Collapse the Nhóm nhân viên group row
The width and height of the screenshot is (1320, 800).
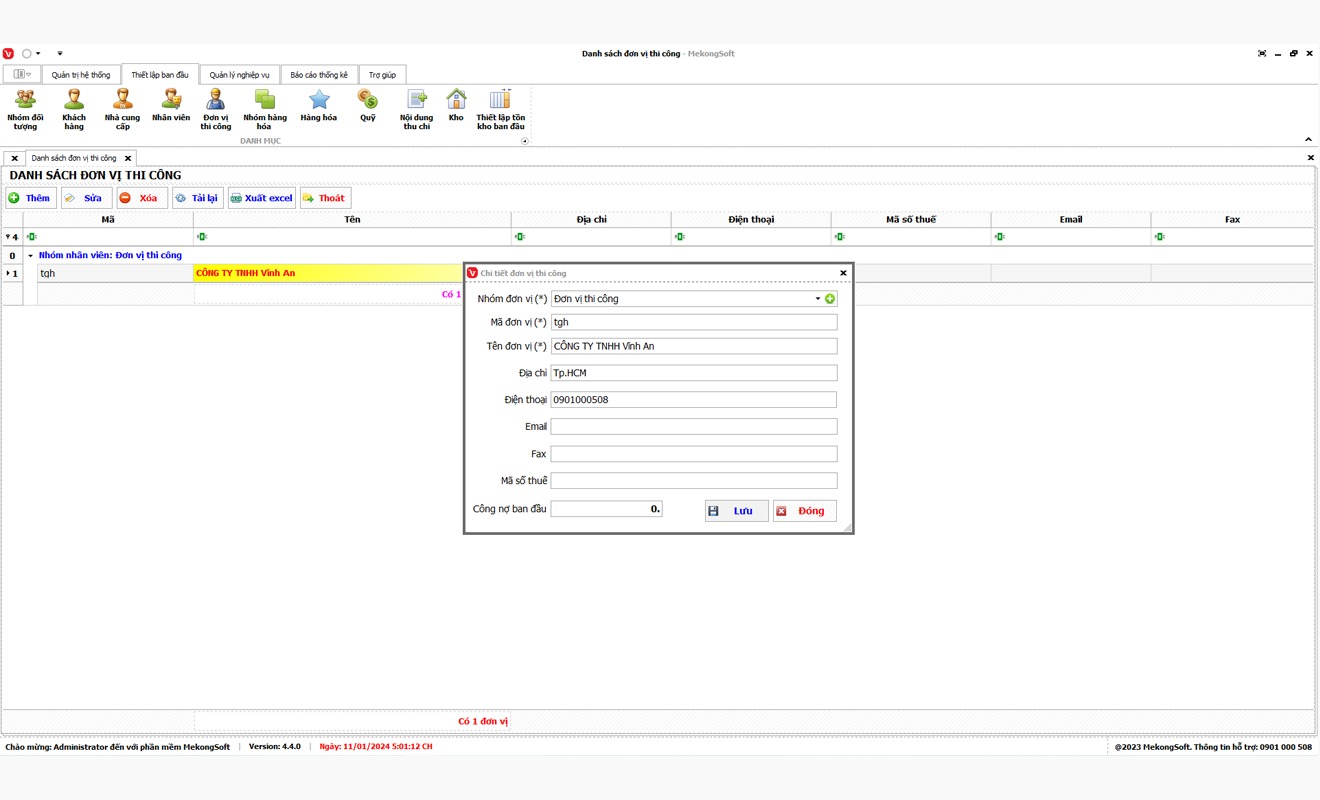pyautogui.click(x=30, y=256)
